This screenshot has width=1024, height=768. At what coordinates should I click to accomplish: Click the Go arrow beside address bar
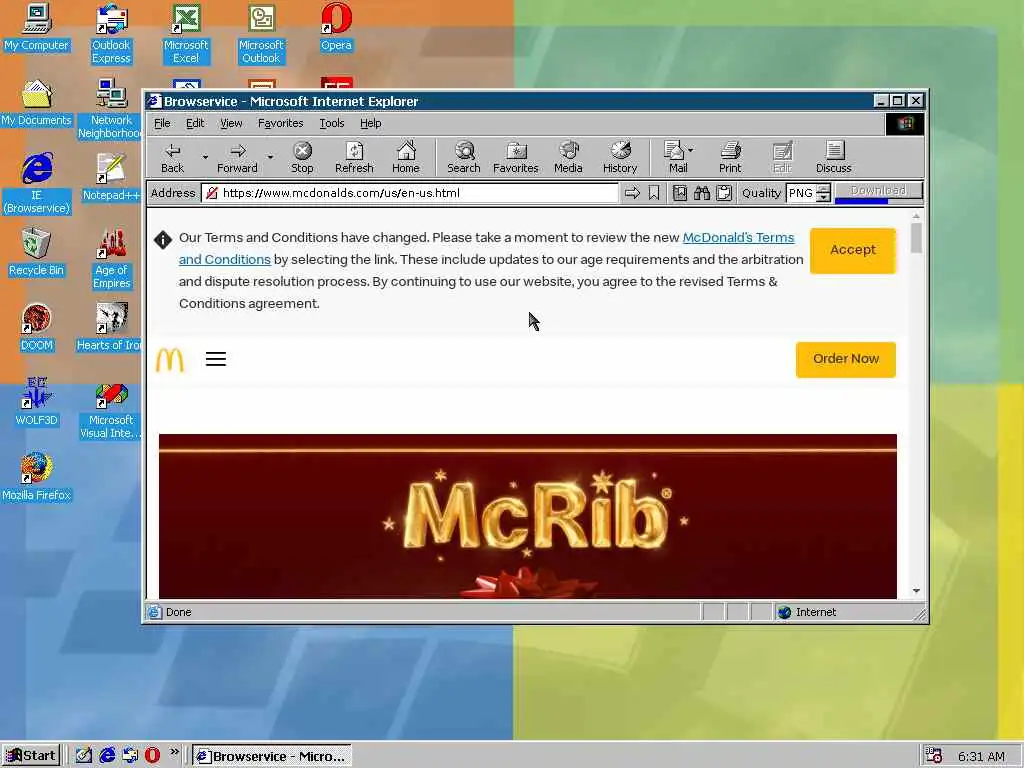[632, 193]
